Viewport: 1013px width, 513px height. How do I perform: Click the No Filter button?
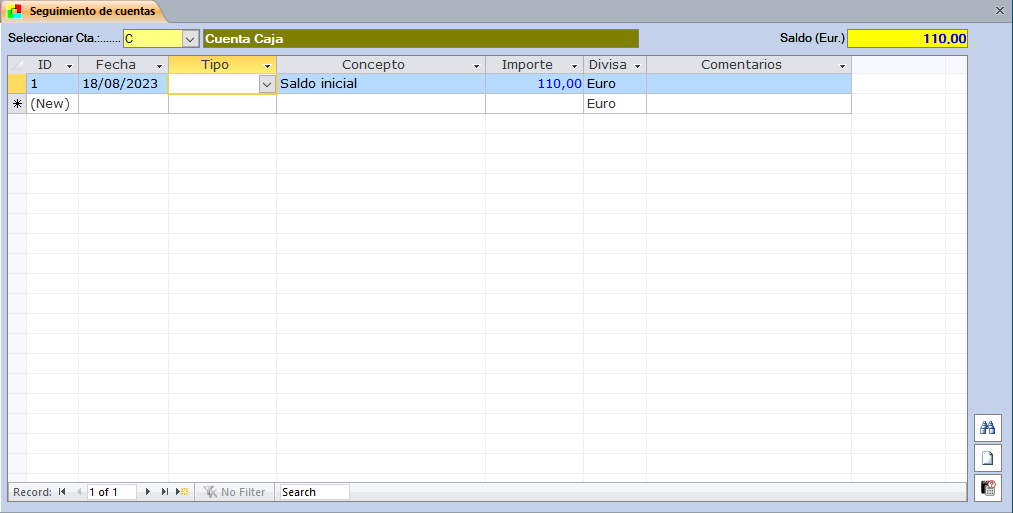pyautogui.click(x=236, y=492)
